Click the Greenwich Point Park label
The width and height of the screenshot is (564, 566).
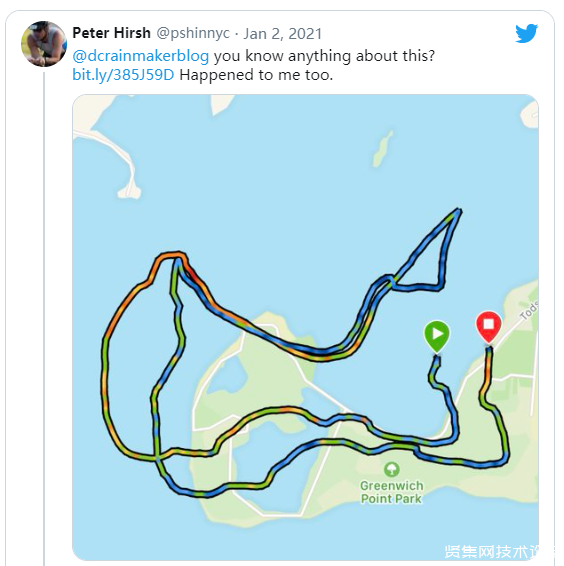click(392, 492)
